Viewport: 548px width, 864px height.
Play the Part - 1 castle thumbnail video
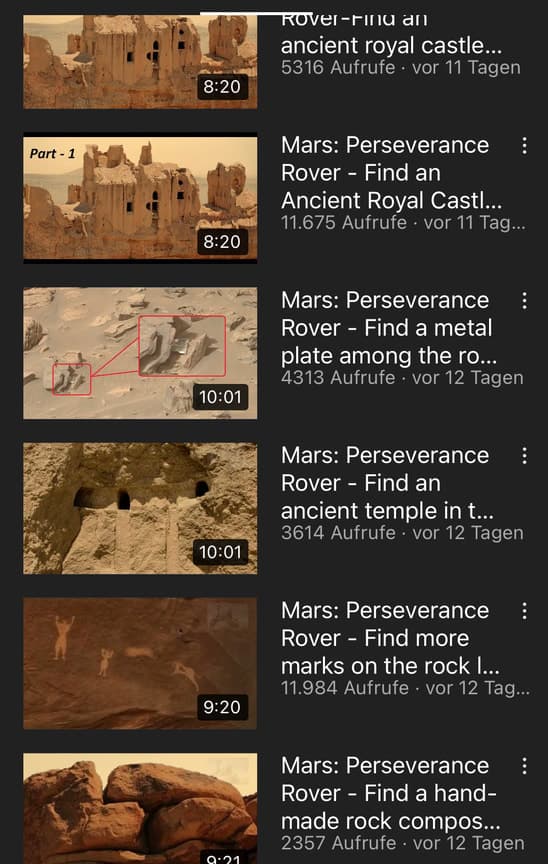[x=140, y=198]
